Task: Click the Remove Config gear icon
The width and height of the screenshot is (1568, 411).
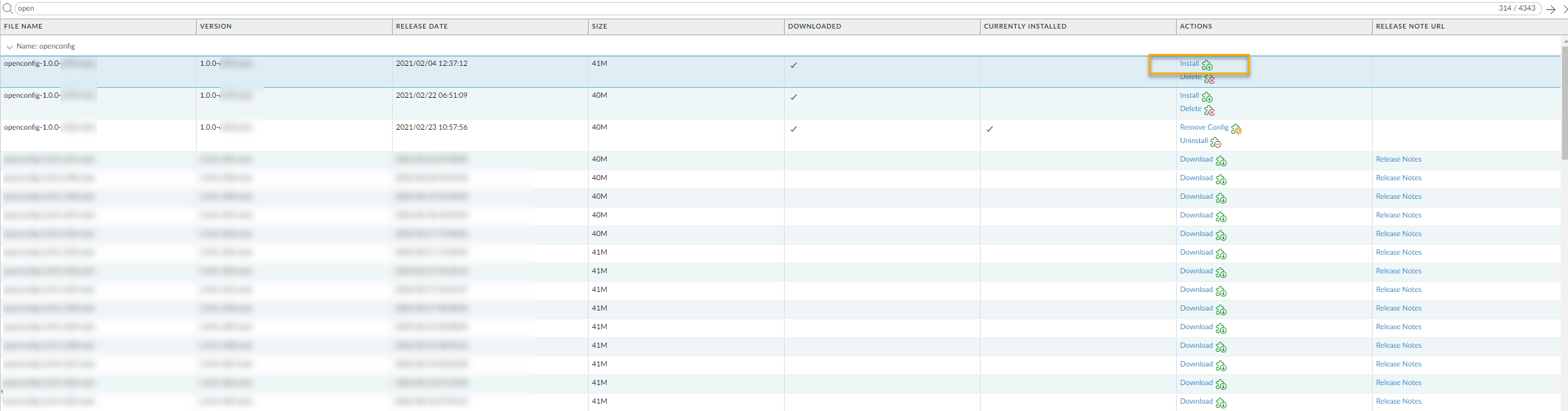Action: 1236,129
